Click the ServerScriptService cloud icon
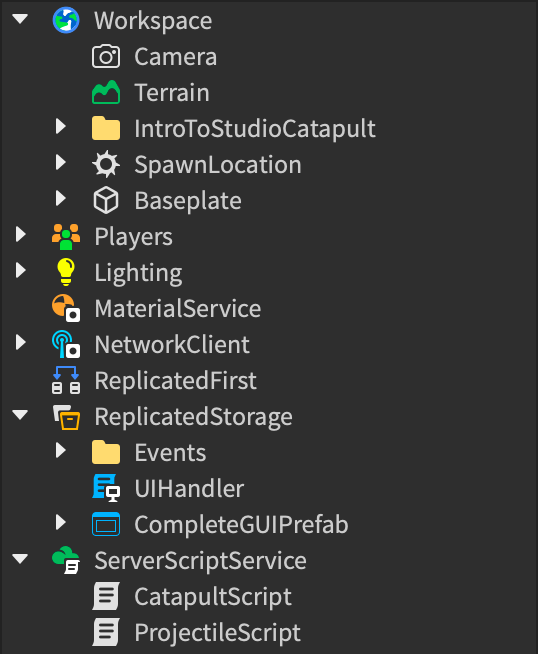The width and height of the screenshot is (538, 654). click(66, 560)
